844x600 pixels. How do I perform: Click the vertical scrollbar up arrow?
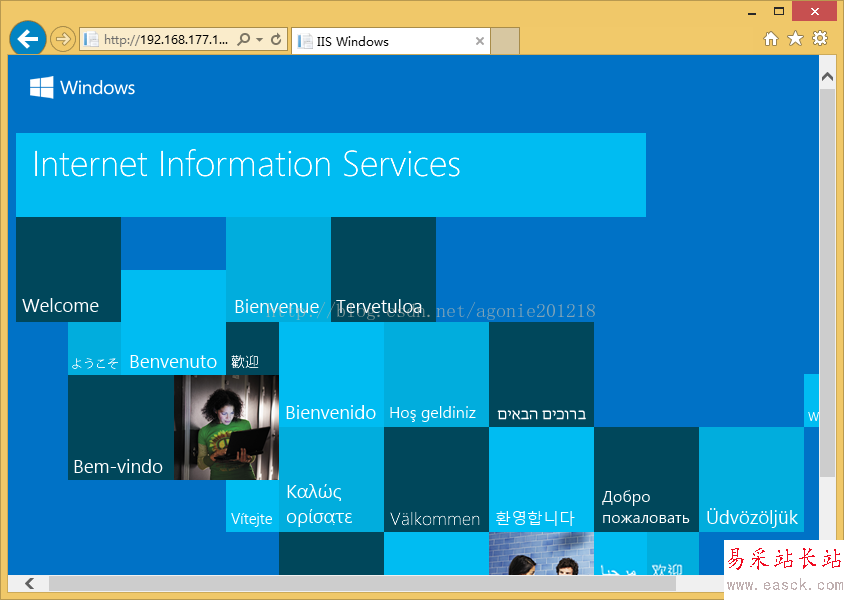point(827,77)
